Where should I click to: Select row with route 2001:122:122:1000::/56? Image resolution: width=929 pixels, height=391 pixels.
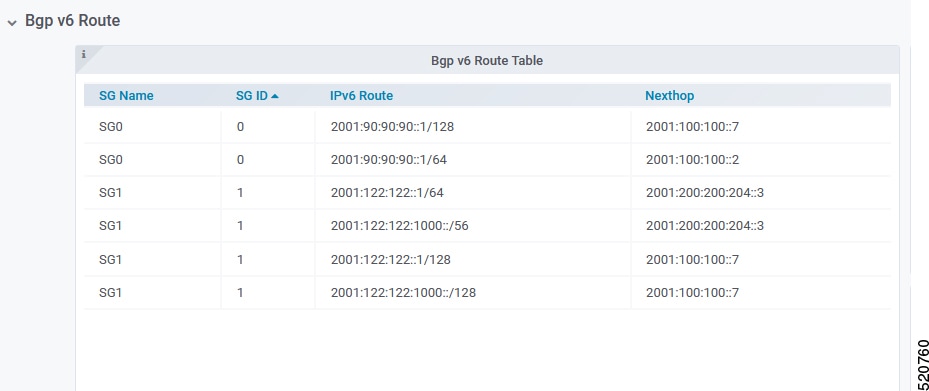(487, 226)
